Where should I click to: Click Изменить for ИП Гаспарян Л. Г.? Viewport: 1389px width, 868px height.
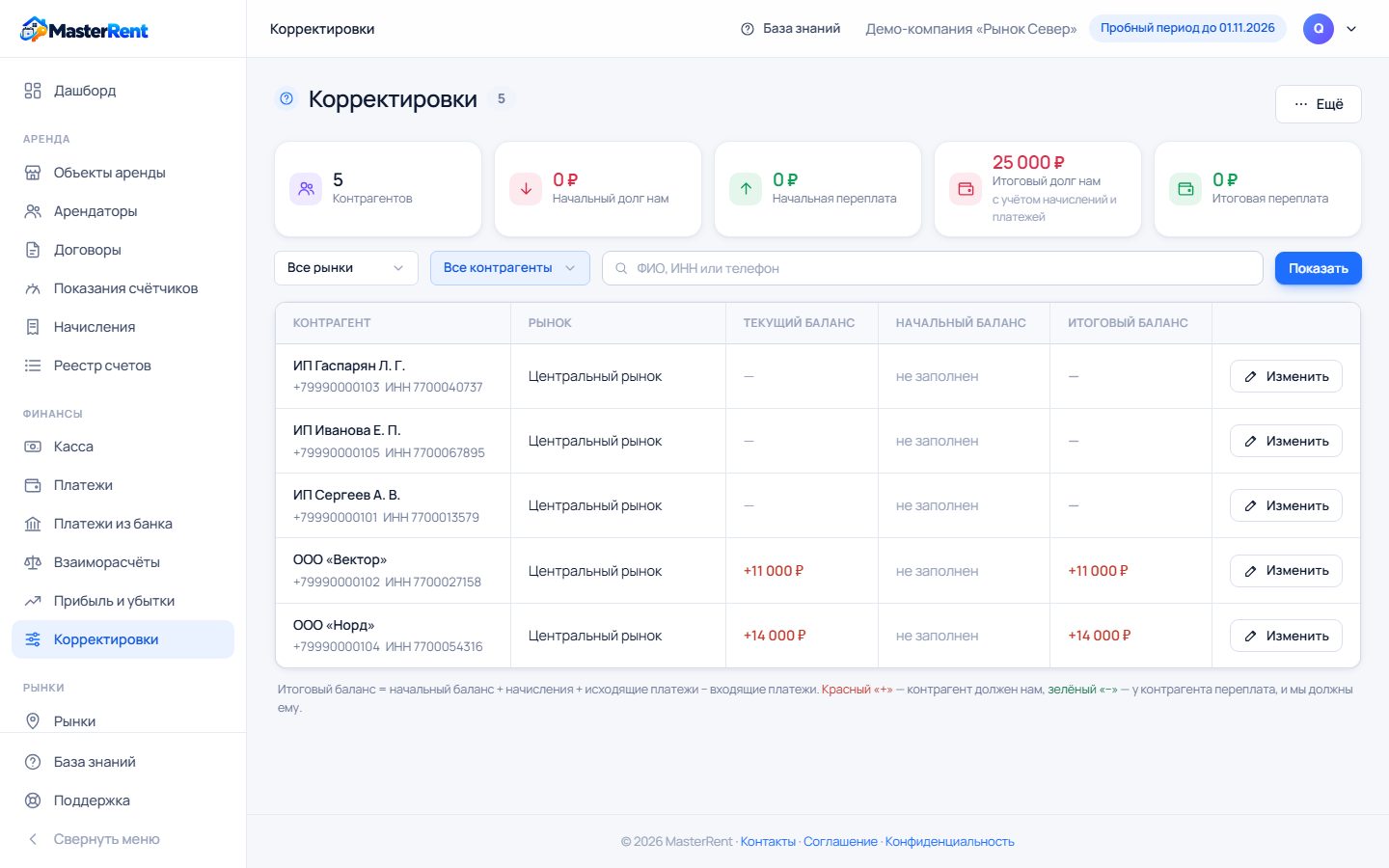coord(1286,376)
